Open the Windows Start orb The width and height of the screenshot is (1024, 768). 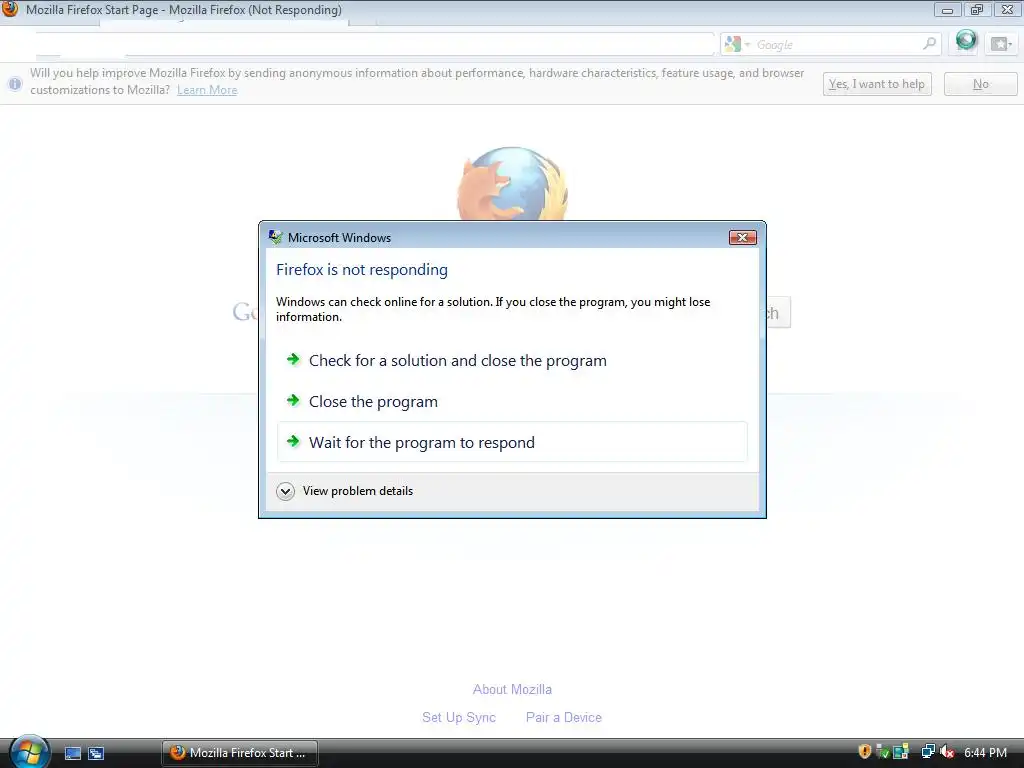tap(28, 752)
